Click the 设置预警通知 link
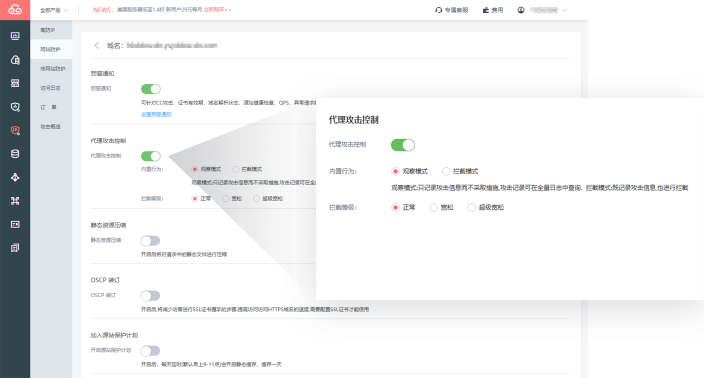Viewport: 704px width, 378px height. pos(156,114)
